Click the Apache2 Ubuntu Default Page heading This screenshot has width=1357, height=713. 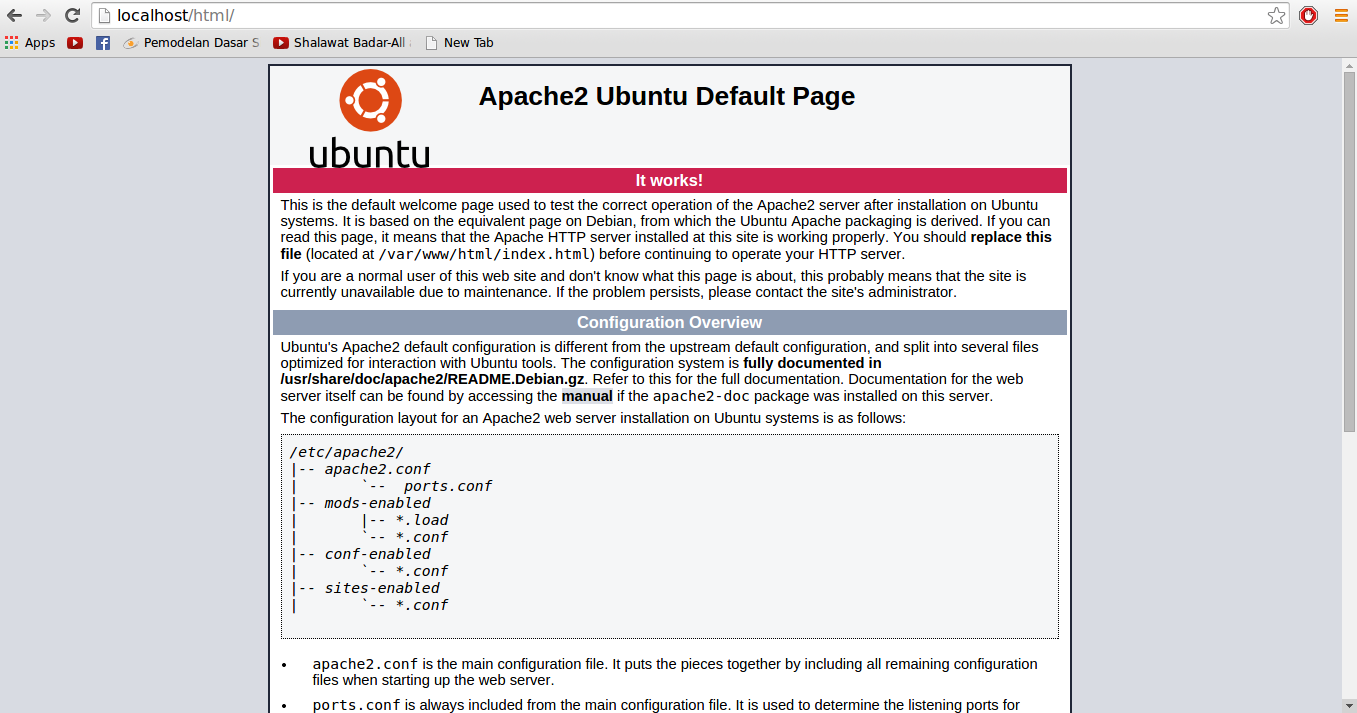(667, 96)
